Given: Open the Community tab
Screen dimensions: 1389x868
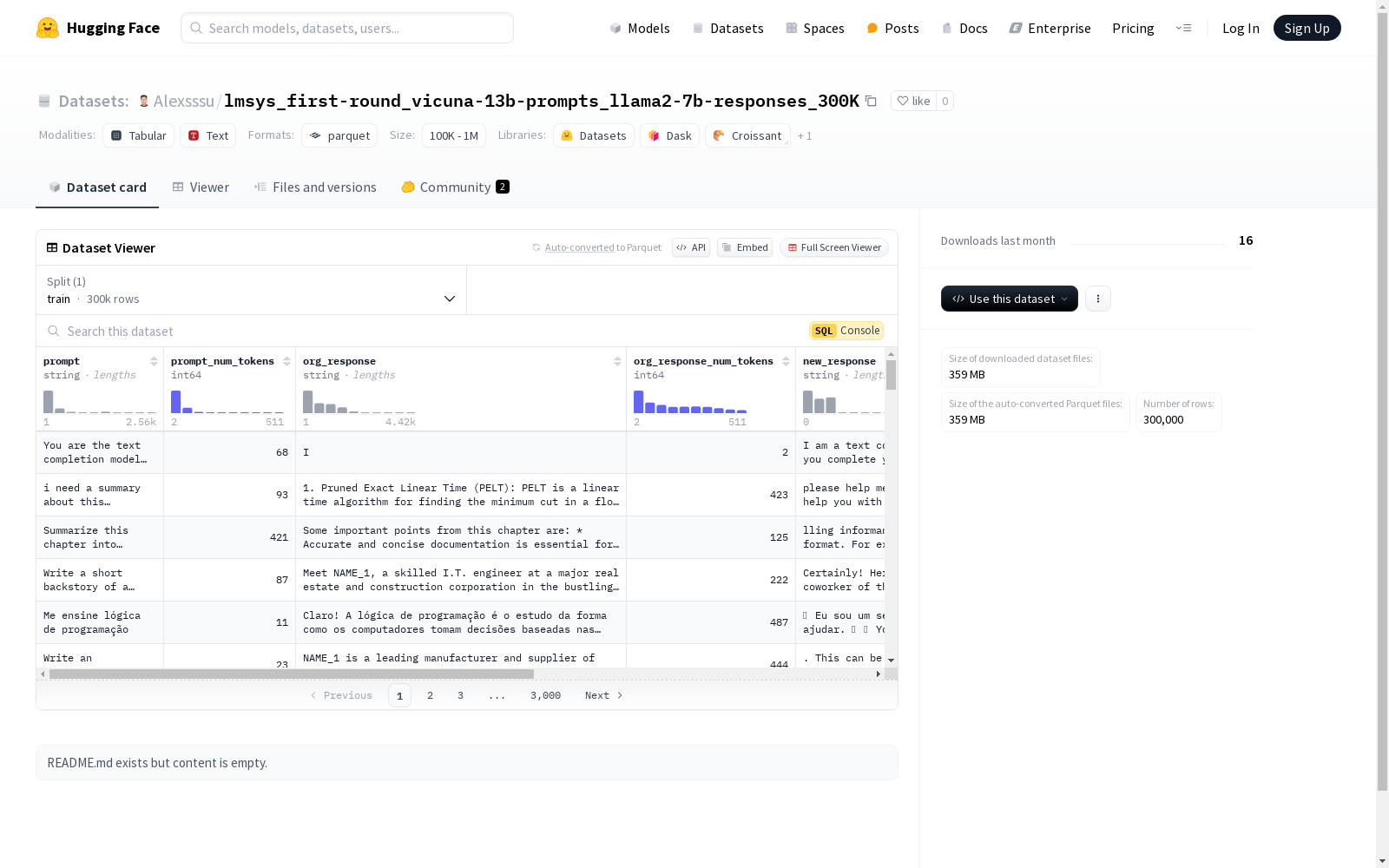Looking at the screenshot, I should coord(455,187).
